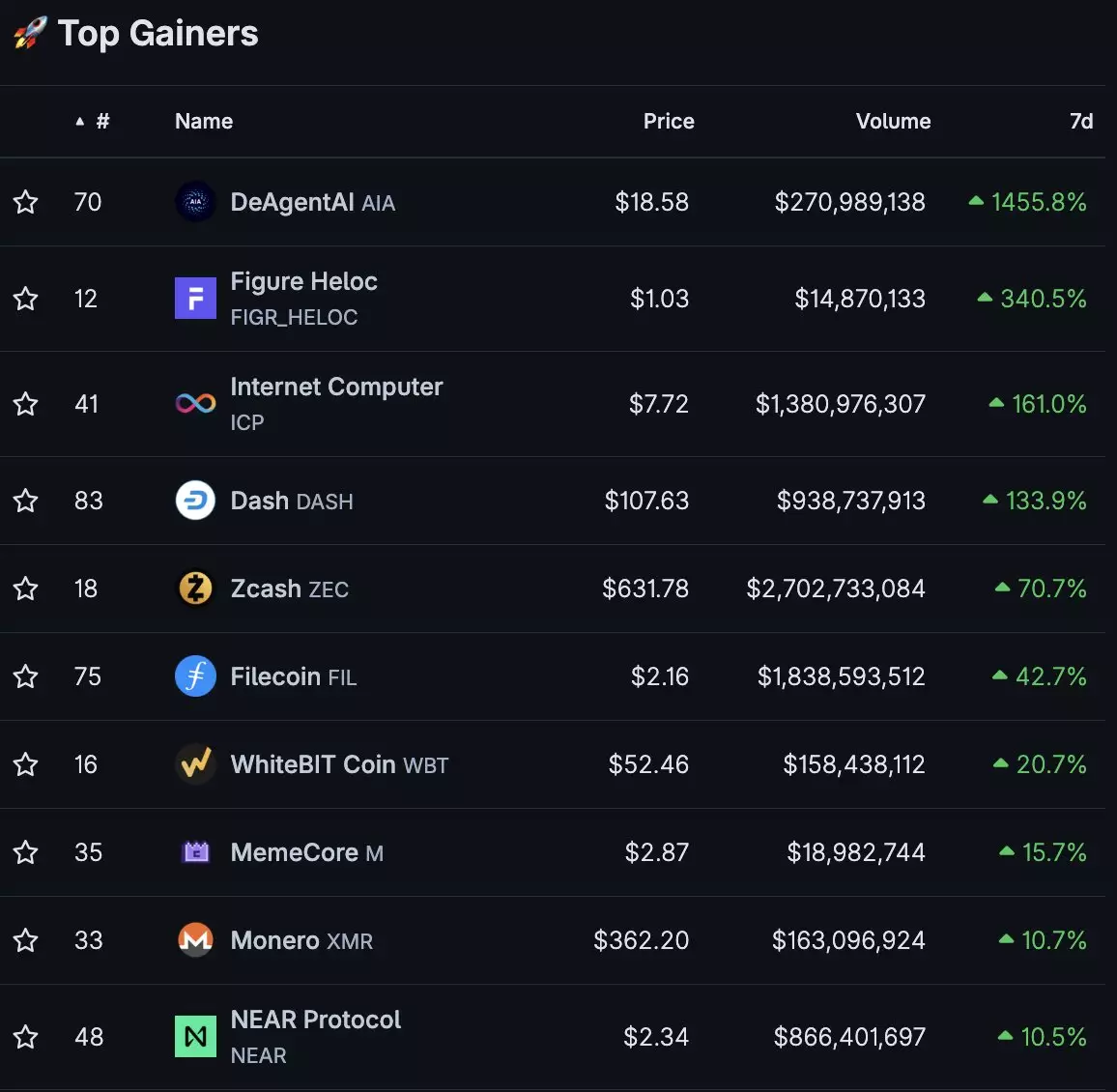Sort table by 7d change header
1117x1092 pixels.
click(x=1080, y=122)
